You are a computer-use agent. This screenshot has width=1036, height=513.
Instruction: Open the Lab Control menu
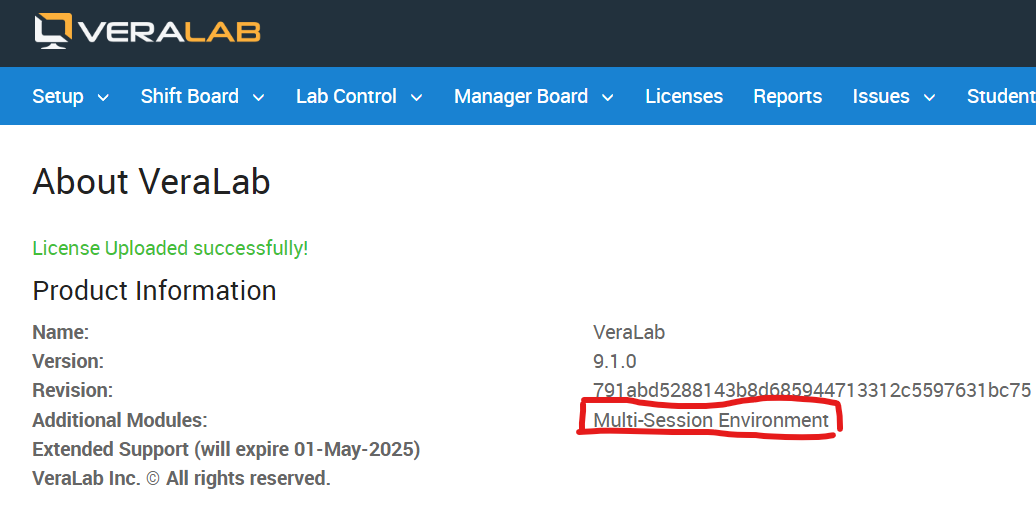tap(346, 97)
